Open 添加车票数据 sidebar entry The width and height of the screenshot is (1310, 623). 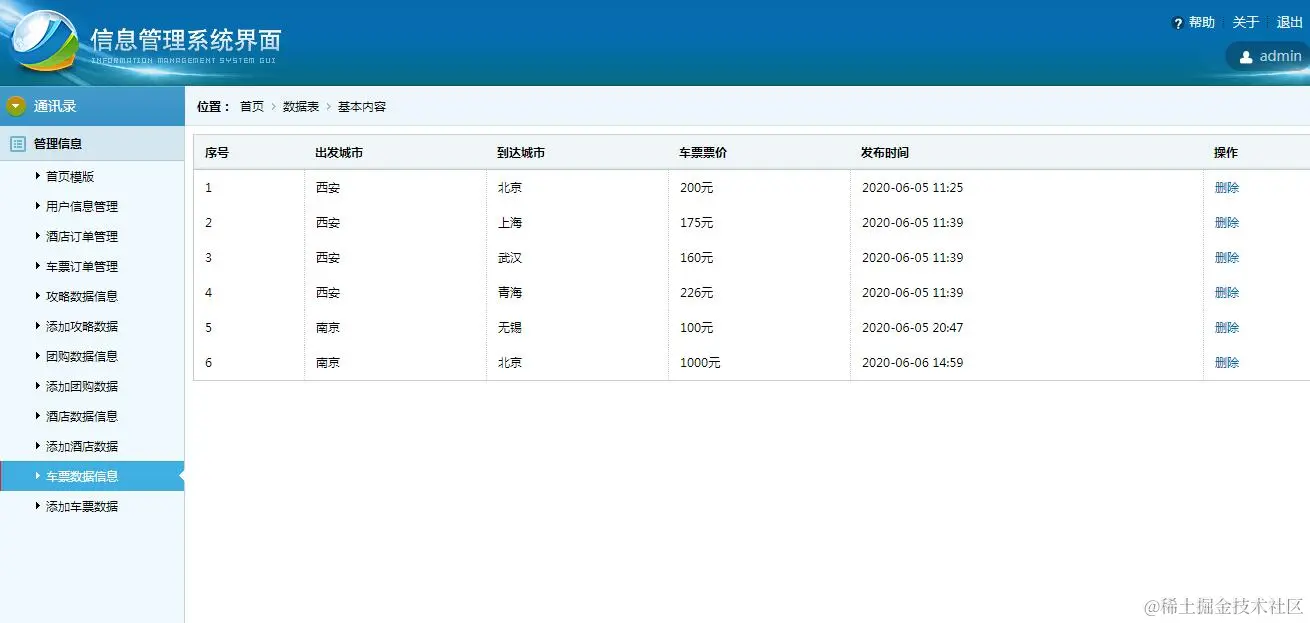pos(82,507)
